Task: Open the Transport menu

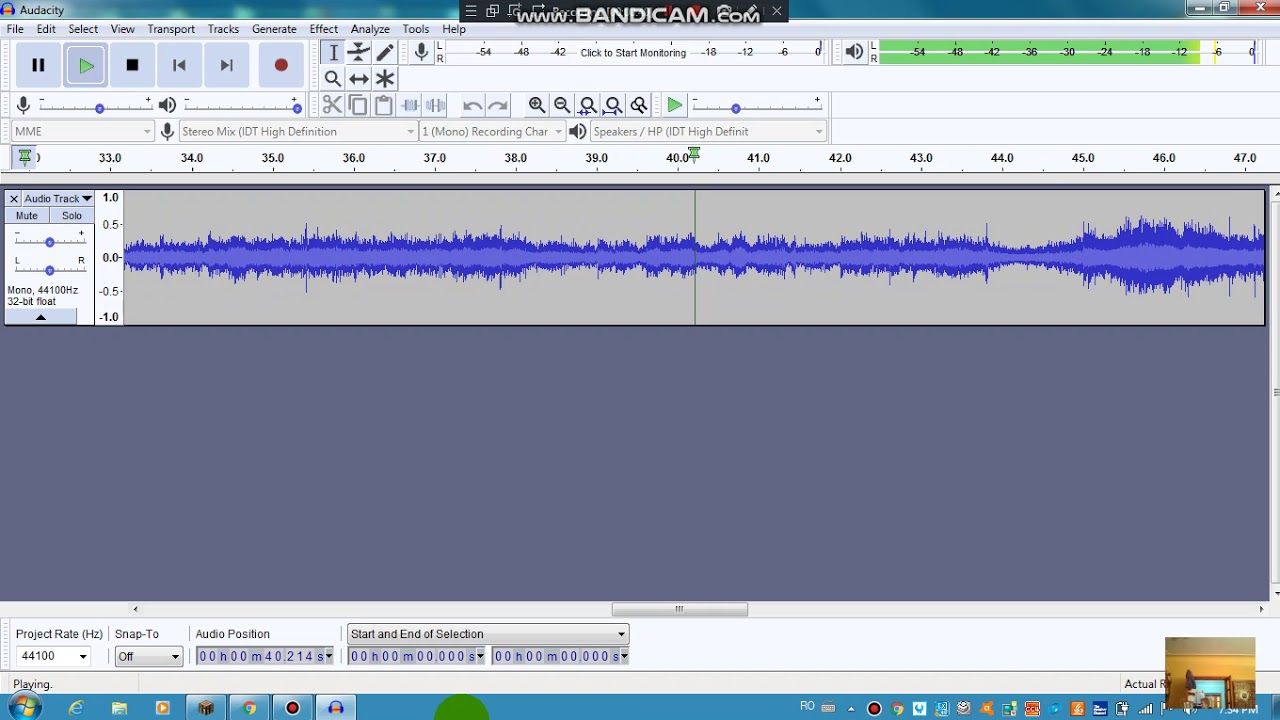Action: (171, 29)
